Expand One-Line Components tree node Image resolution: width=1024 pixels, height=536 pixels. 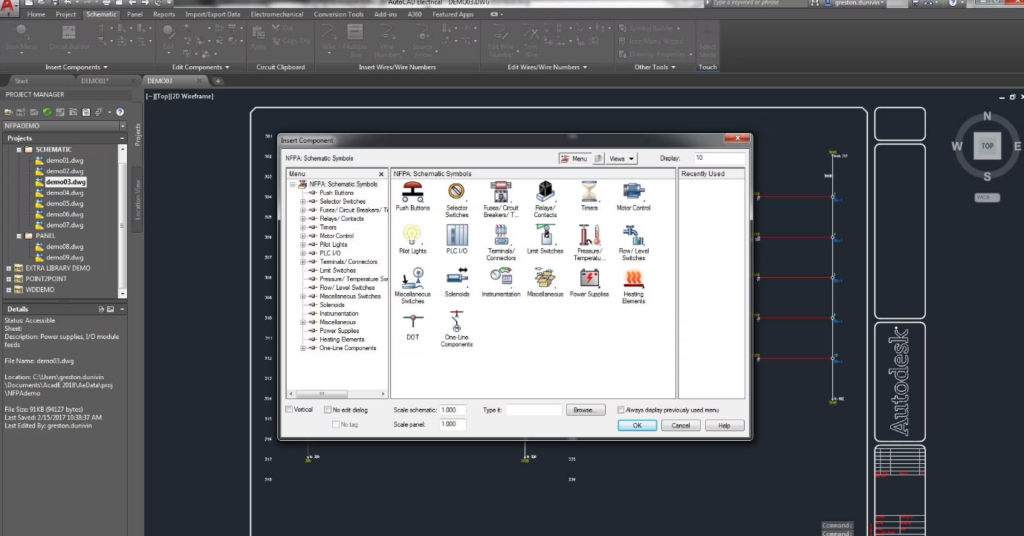tap(303, 348)
